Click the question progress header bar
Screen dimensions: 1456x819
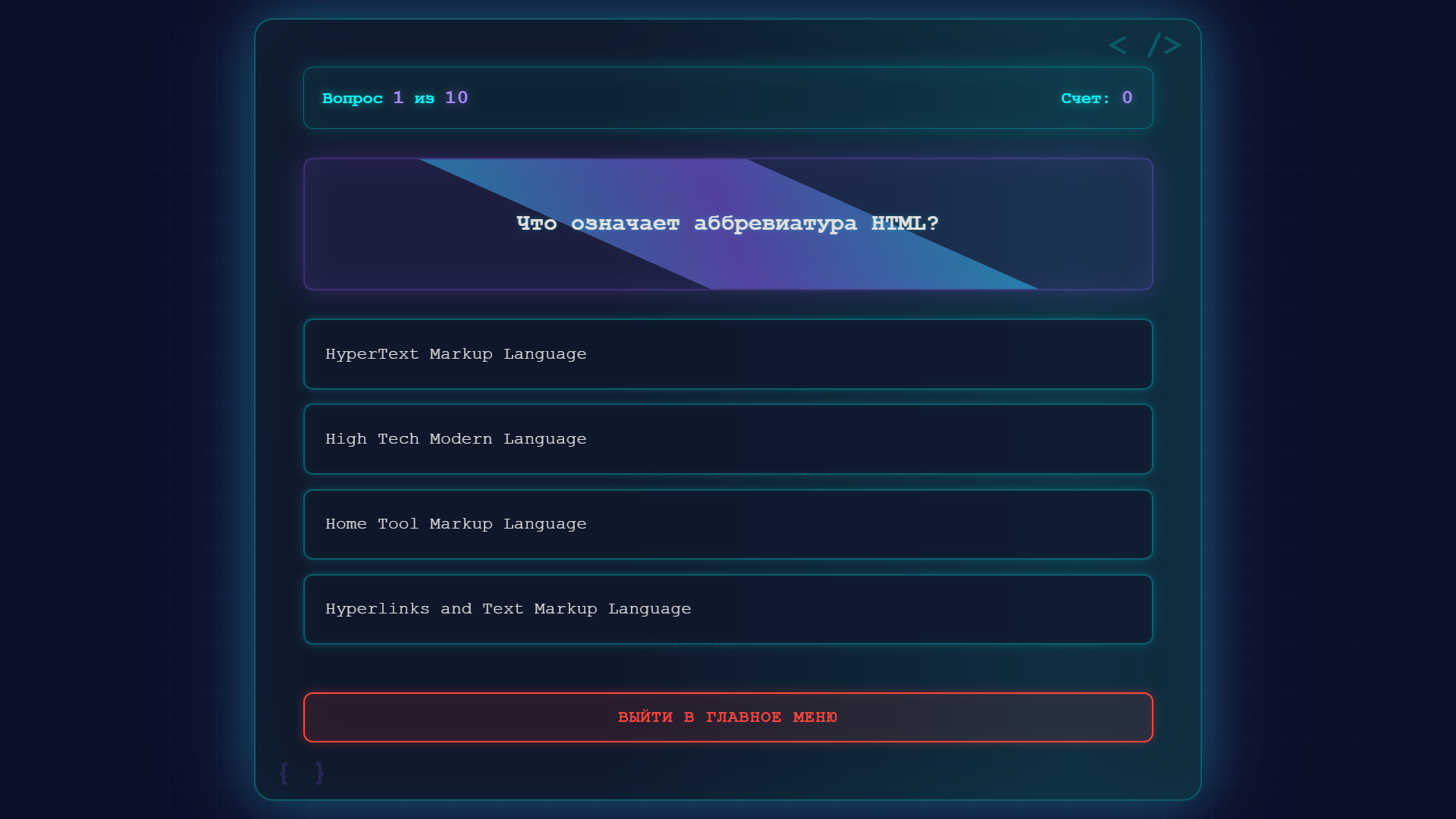click(x=728, y=98)
